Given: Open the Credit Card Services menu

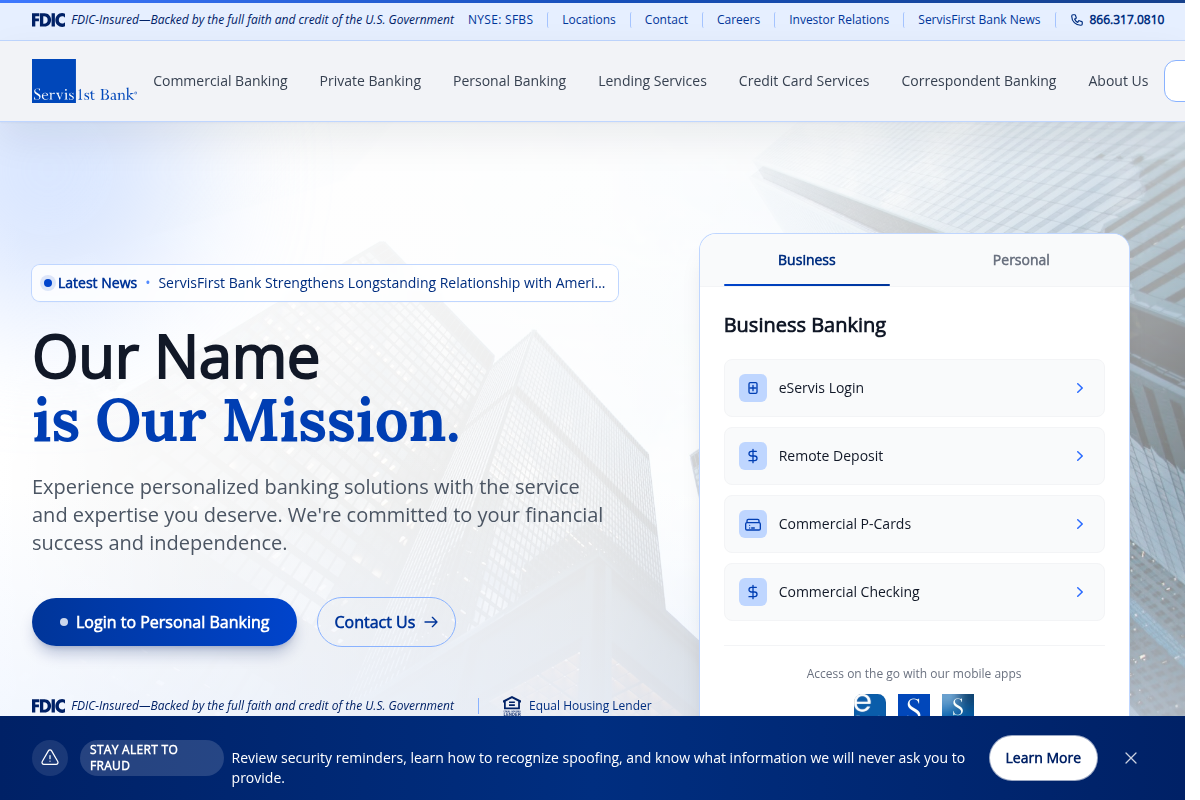Looking at the screenshot, I should (804, 81).
